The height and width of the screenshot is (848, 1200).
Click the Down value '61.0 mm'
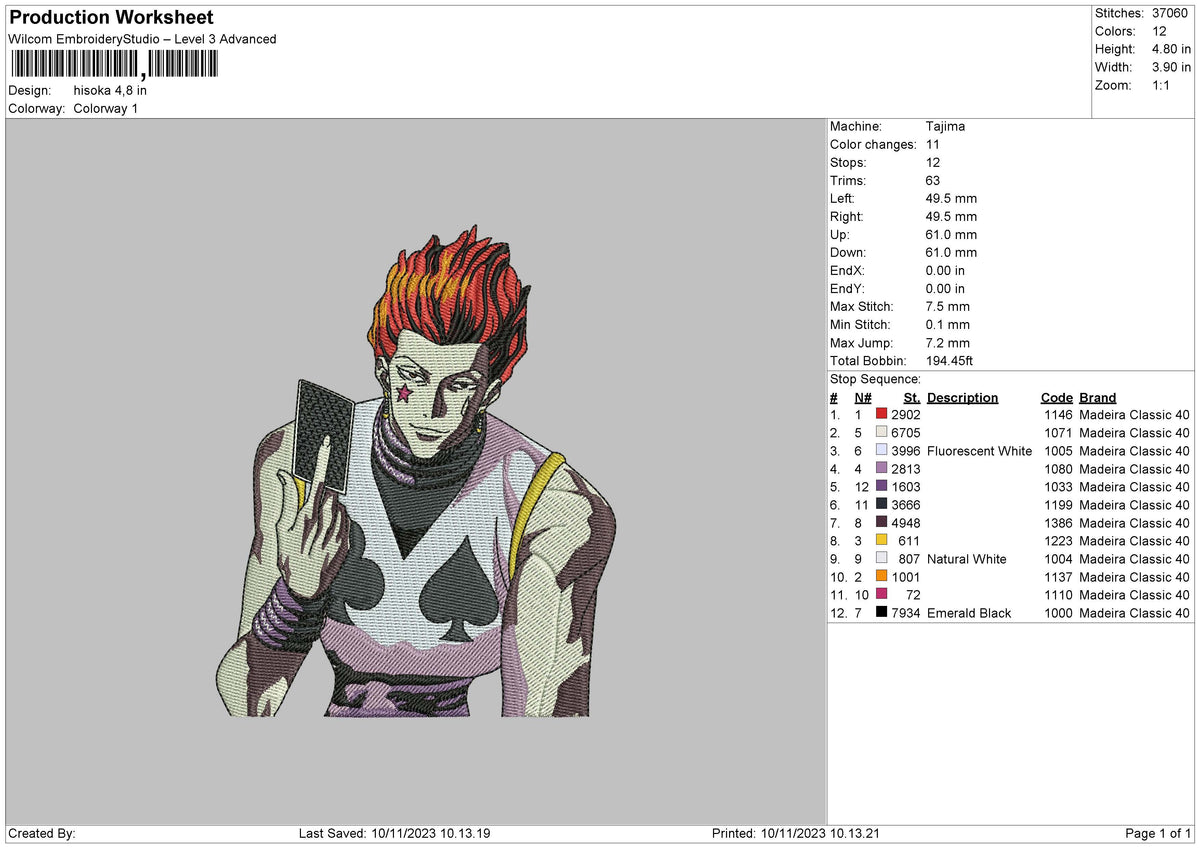pyautogui.click(x=952, y=252)
